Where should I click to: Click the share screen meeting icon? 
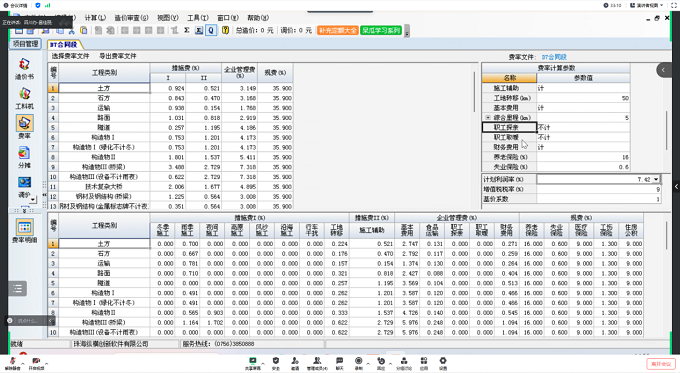[x=252, y=363]
